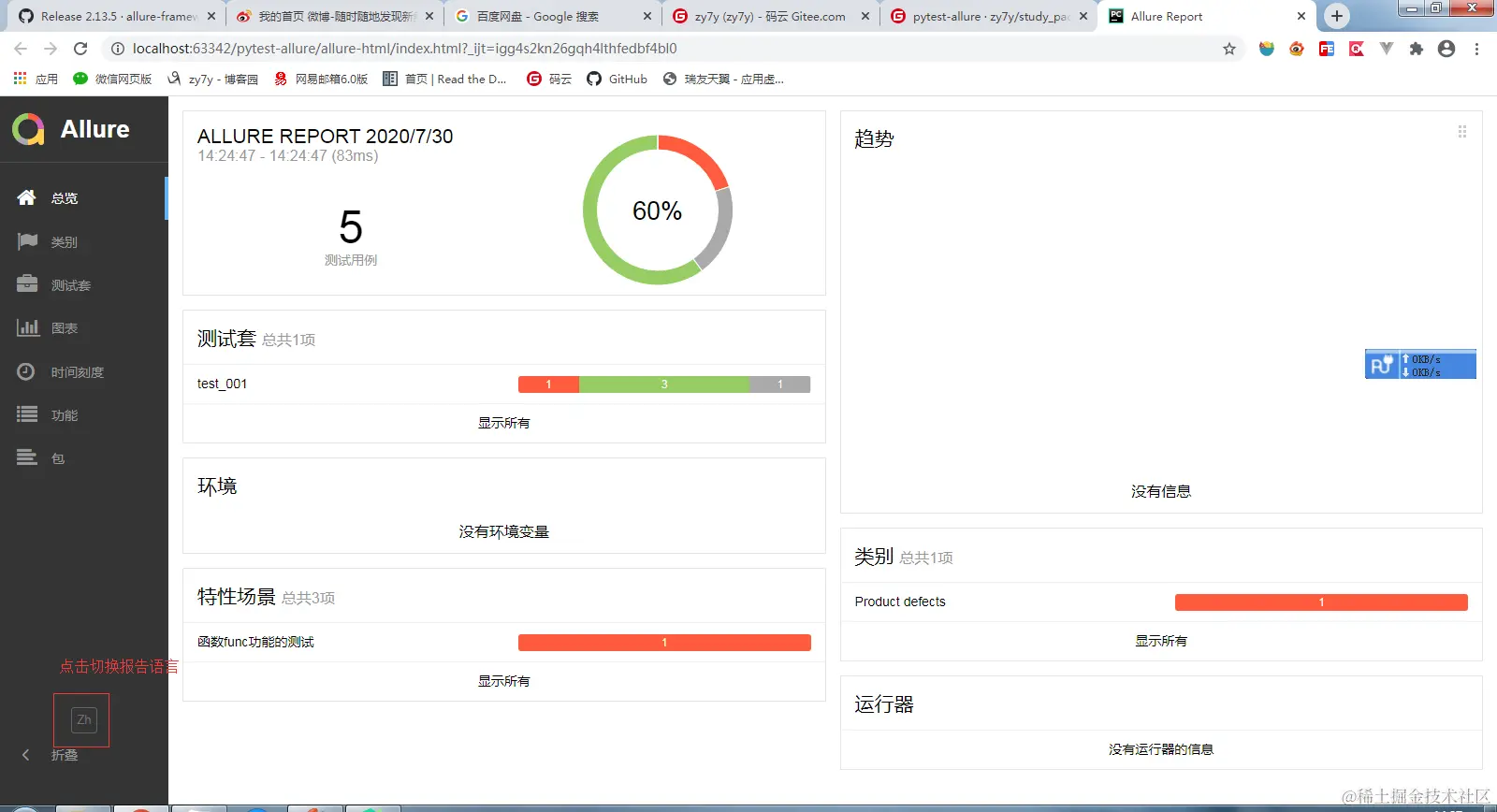
Task: Open the 应用 apps grid bookmark
Action: [36, 79]
